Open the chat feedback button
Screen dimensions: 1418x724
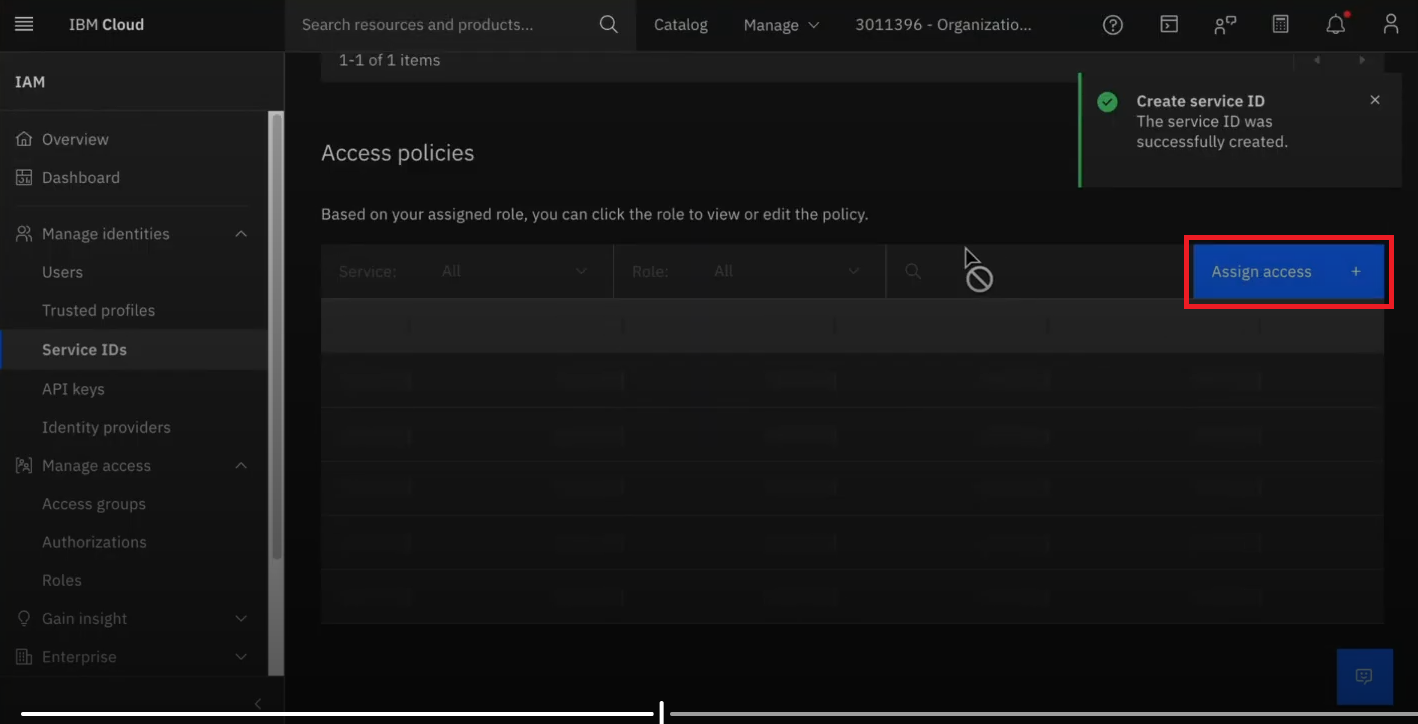point(1364,676)
